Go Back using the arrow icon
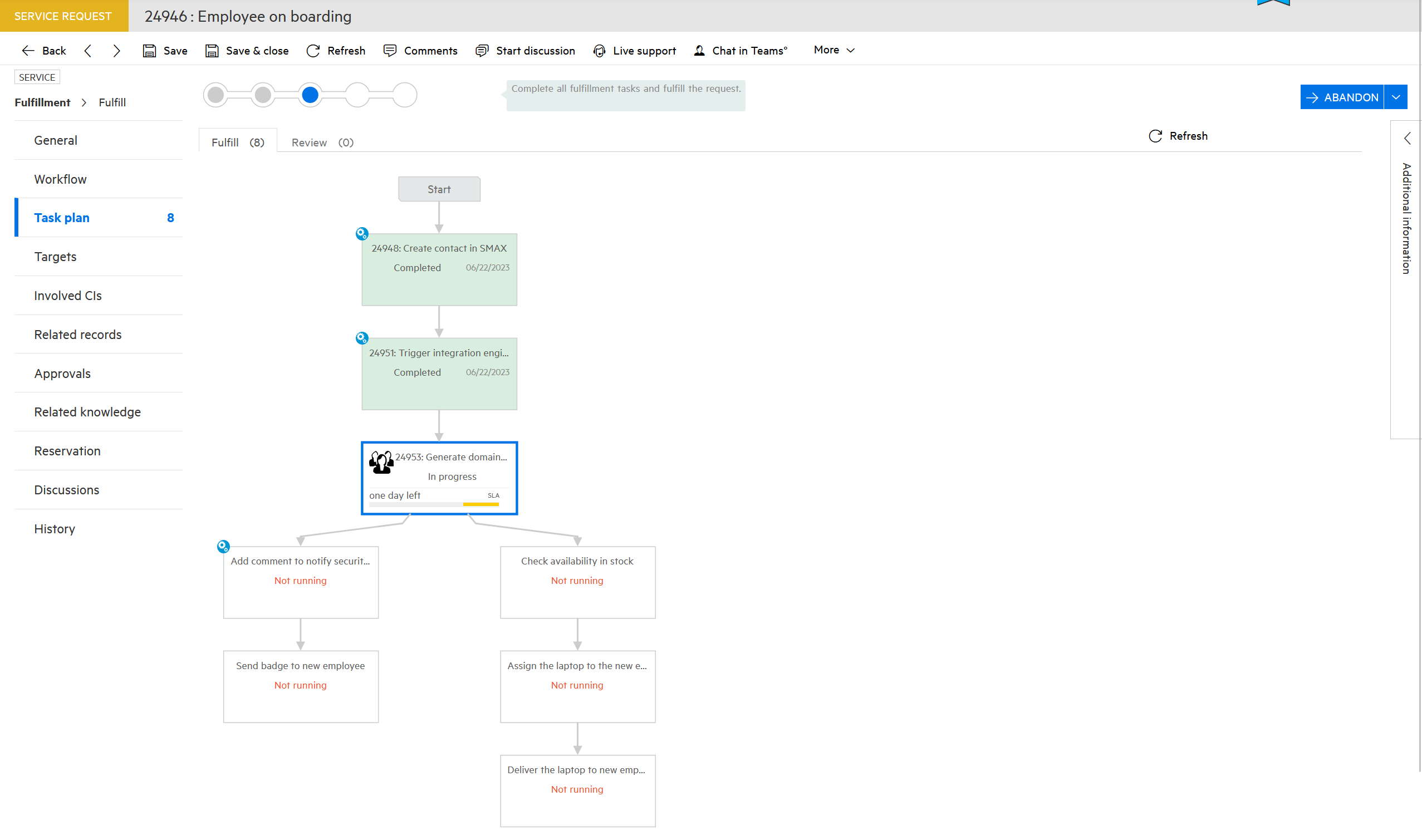This screenshot has height=840, width=1422. pyautogui.click(x=28, y=50)
